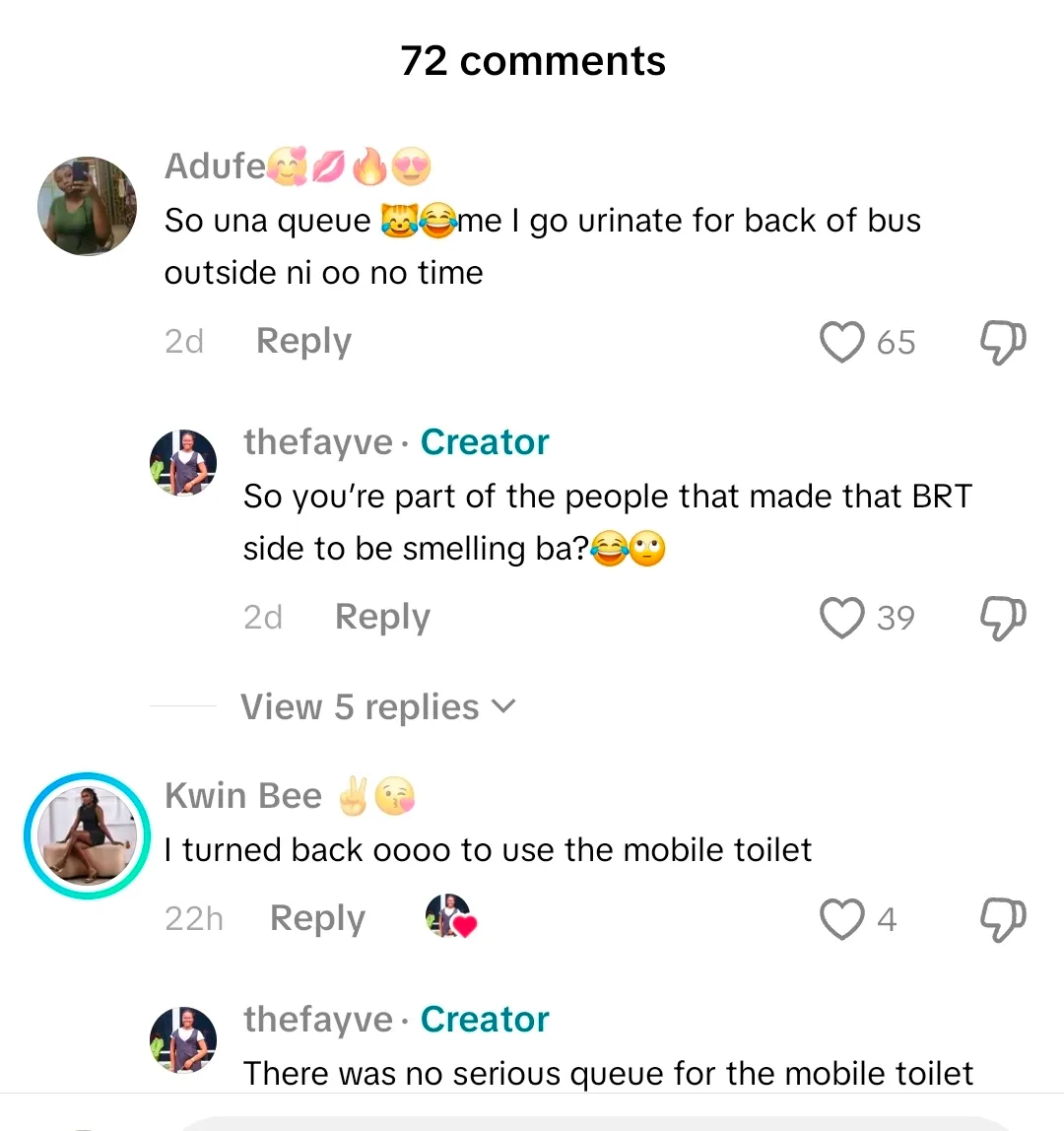The width and height of the screenshot is (1064, 1131).
Task: Click the chevron next to View 5 replies
Action: 502,706
